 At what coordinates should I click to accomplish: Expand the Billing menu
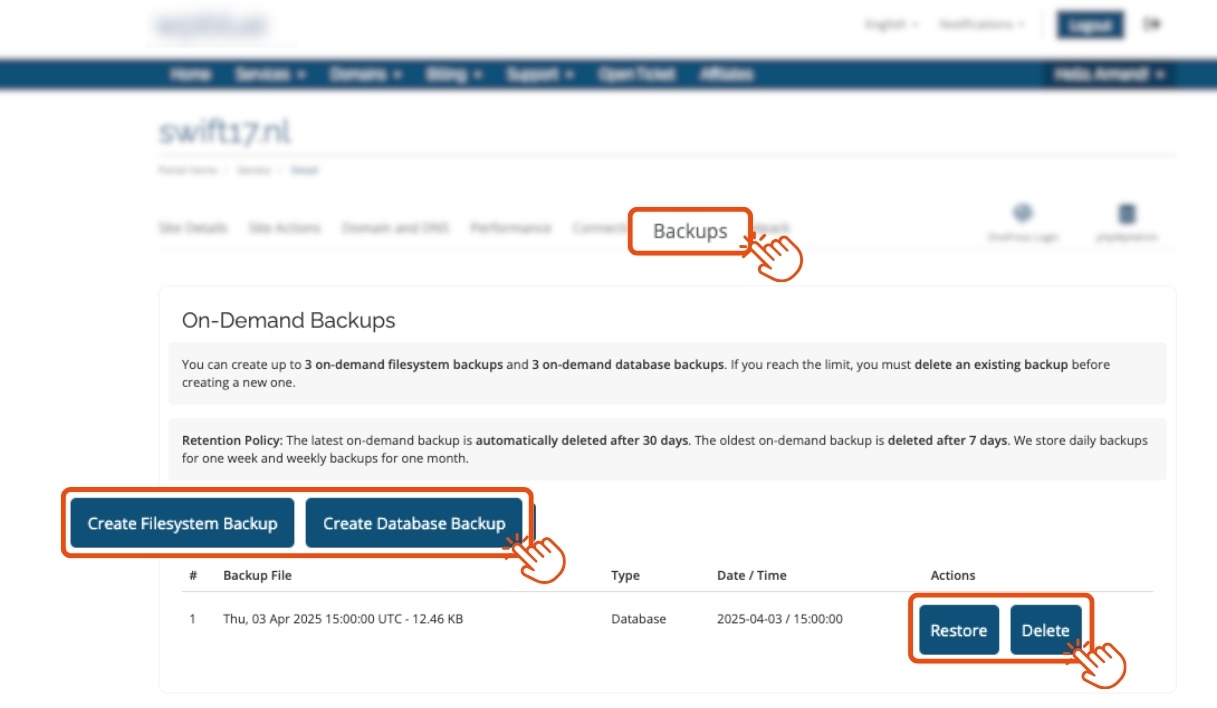pyautogui.click(x=454, y=75)
